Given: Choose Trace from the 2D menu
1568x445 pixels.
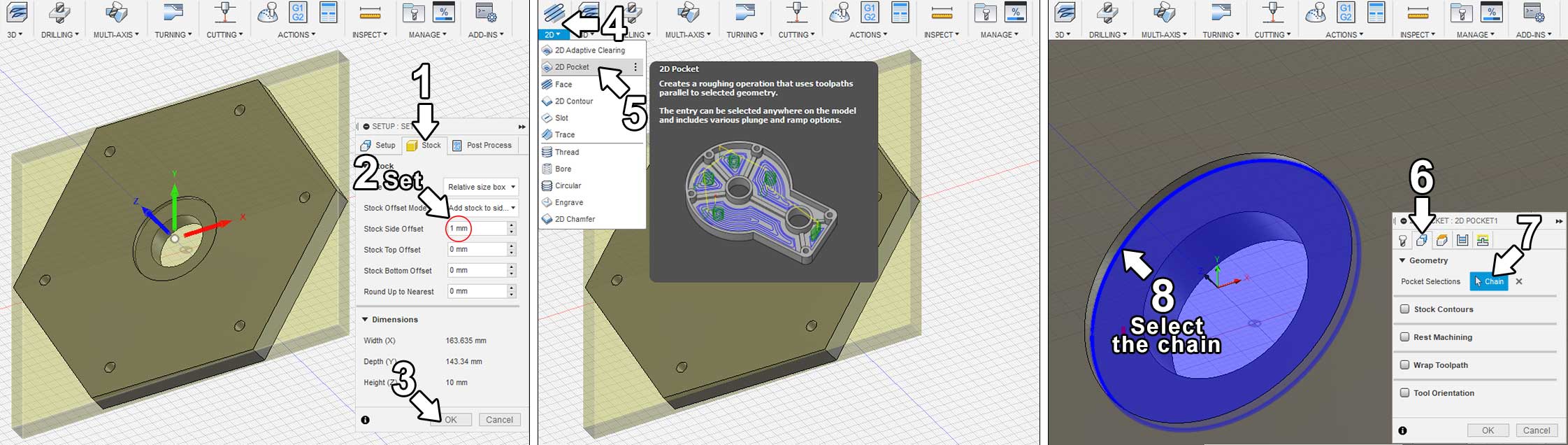Looking at the screenshot, I should (x=591, y=134).
